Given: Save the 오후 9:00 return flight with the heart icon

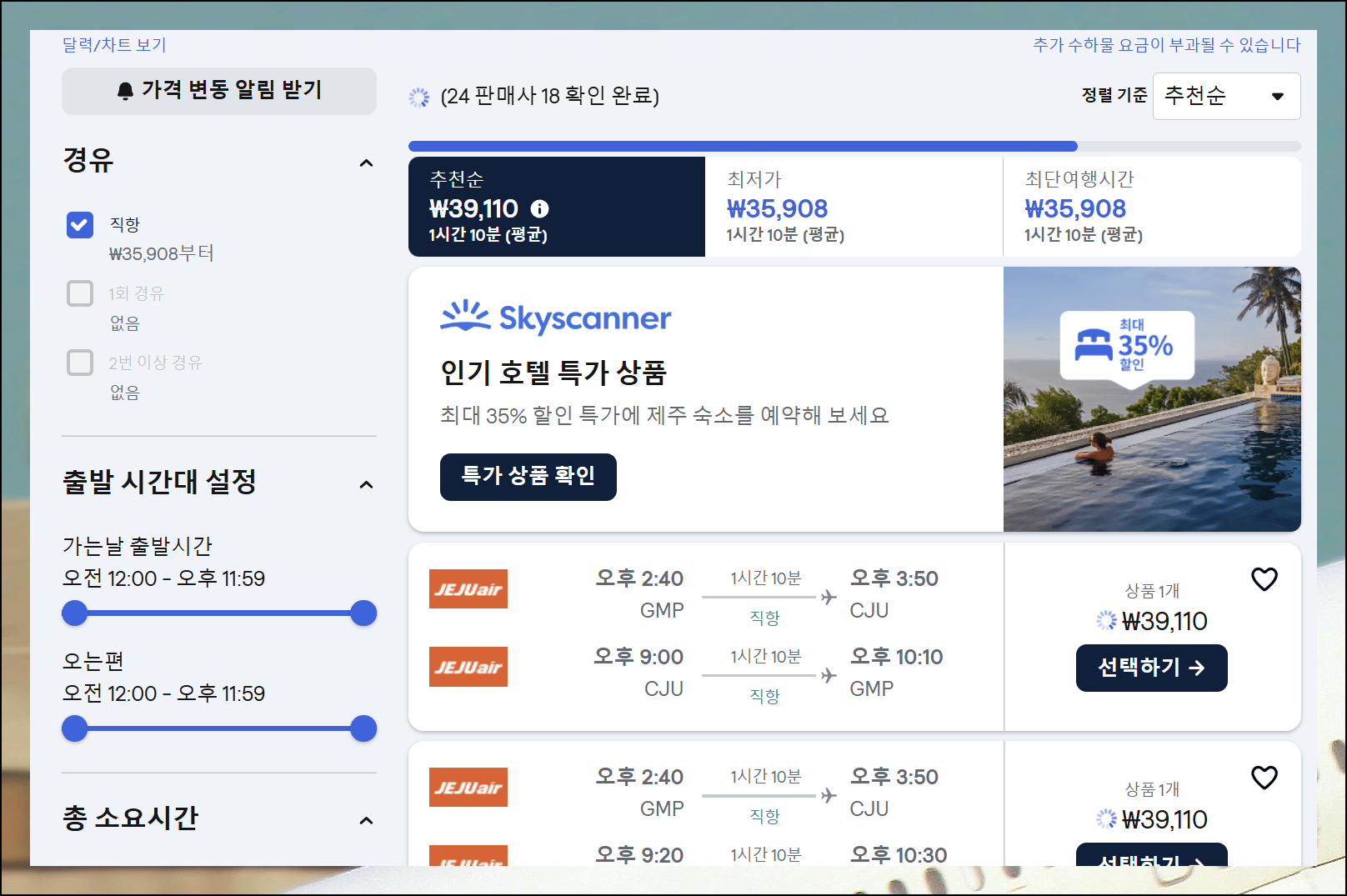Looking at the screenshot, I should click(1264, 578).
